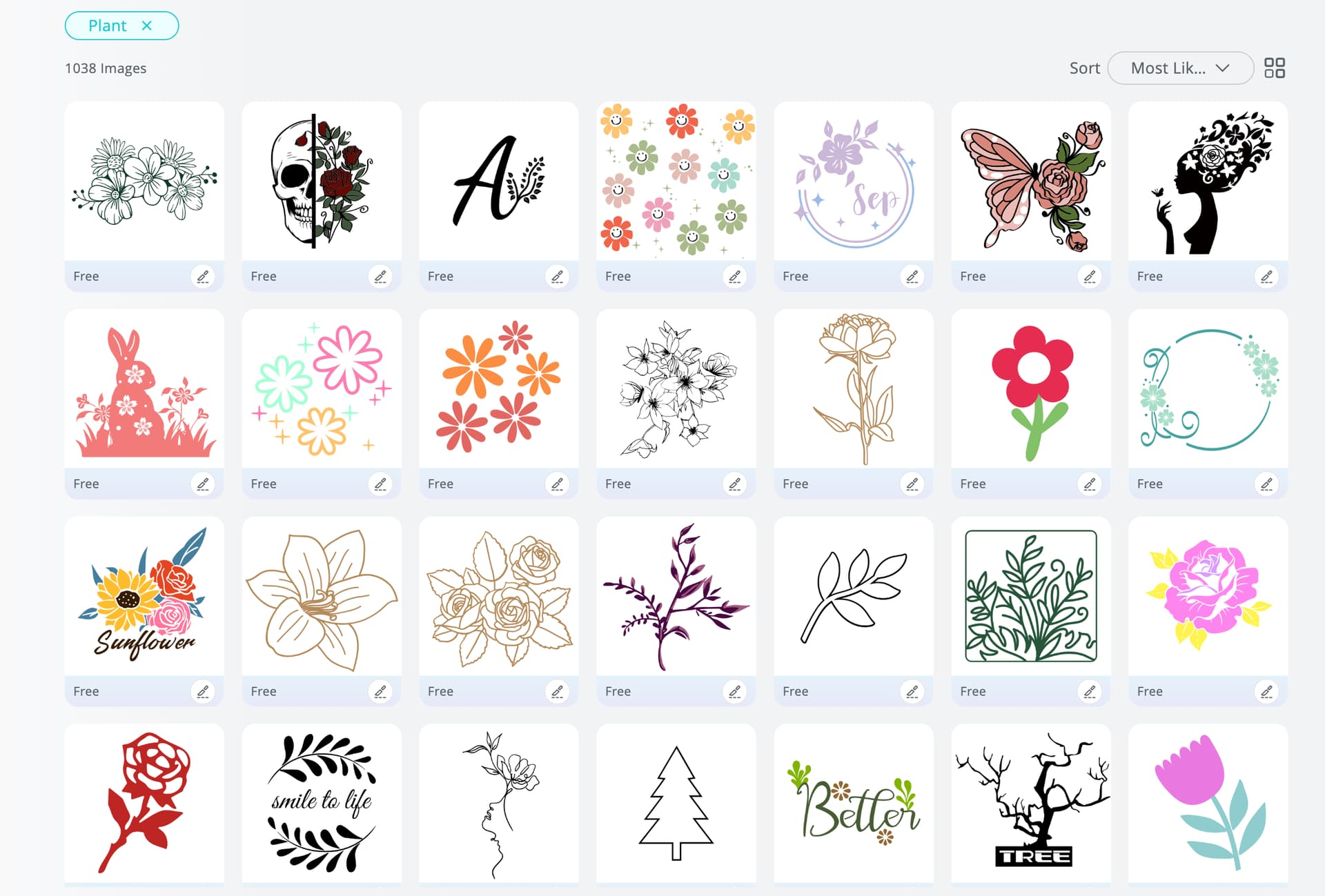Click edit icon on skull roses image
Viewport: 1325px width, 896px height.
(x=380, y=277)
